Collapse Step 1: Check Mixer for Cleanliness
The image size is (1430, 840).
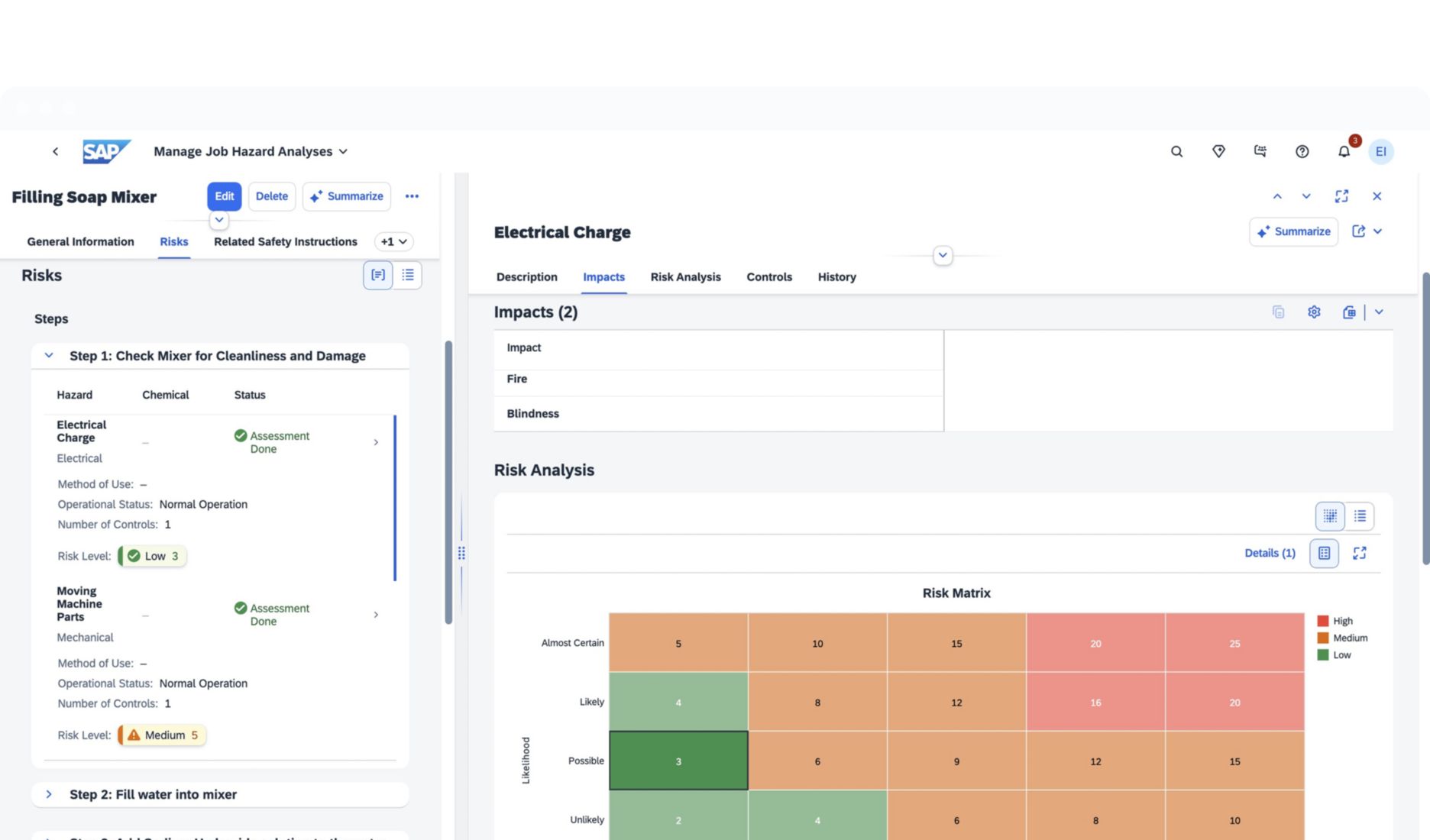tap(49, 356)
